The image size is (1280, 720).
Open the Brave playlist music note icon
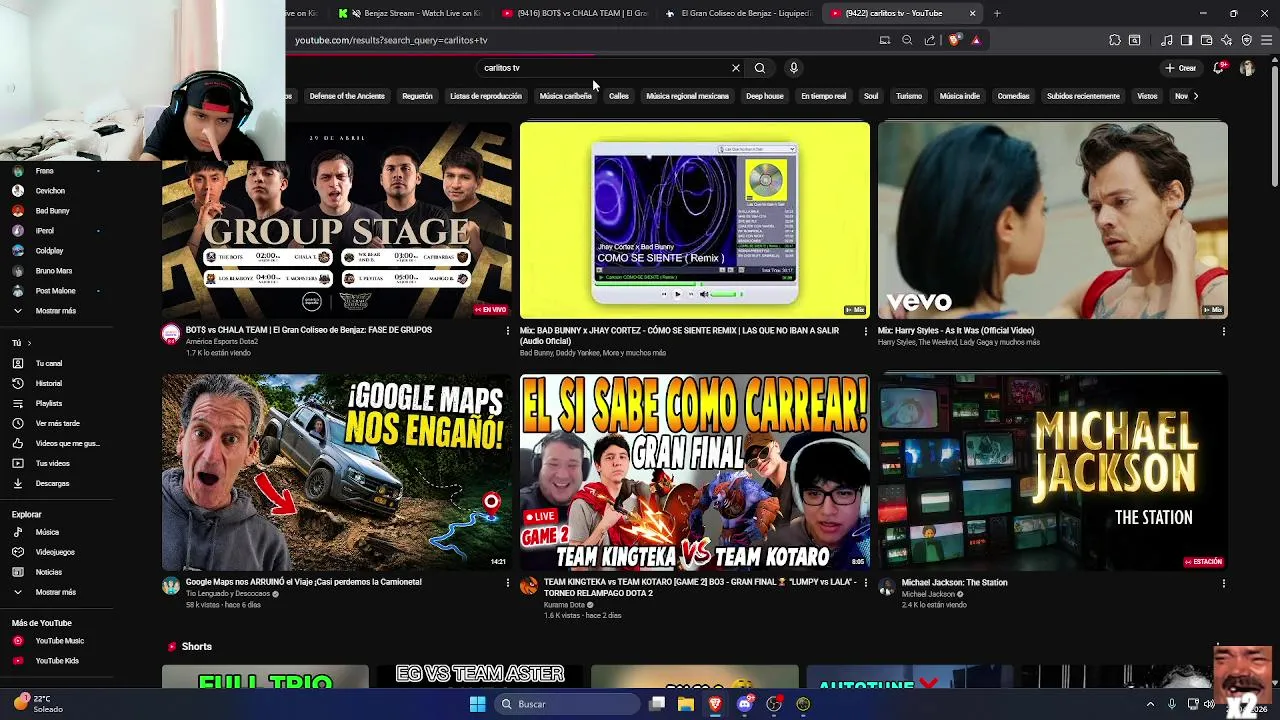1167,40
